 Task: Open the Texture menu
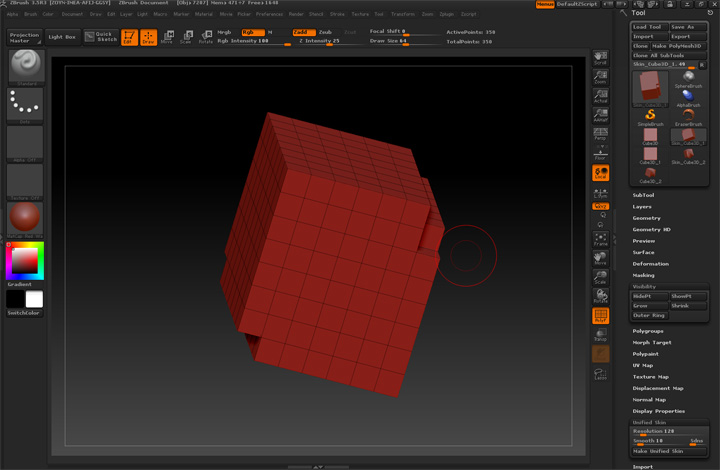click(x=360, y=15)
